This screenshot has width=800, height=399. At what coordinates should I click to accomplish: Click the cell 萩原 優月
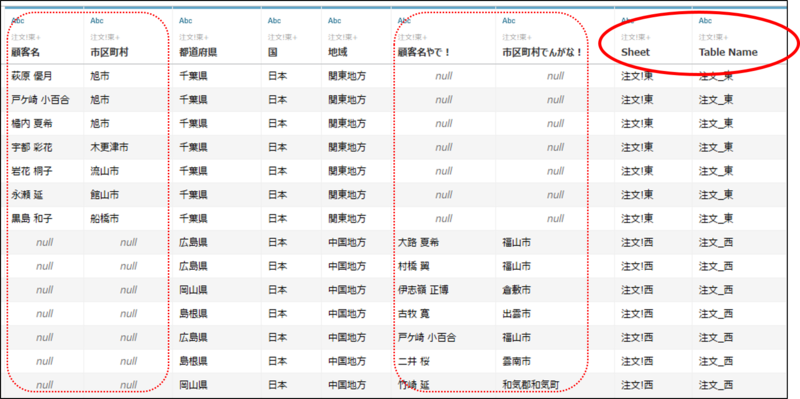pyautogui.click(x=32, y=76)
